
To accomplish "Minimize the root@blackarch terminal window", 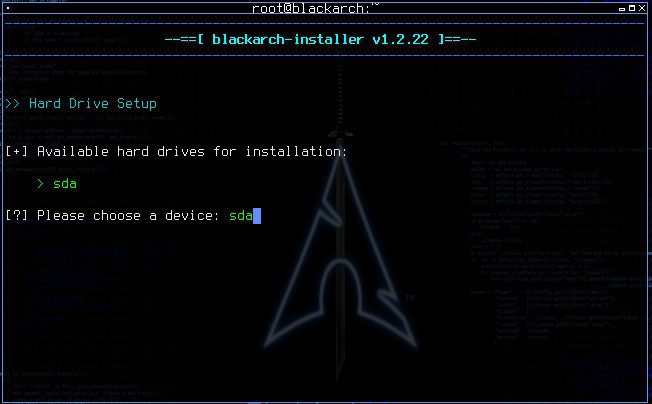I will [x=622, y=9].
